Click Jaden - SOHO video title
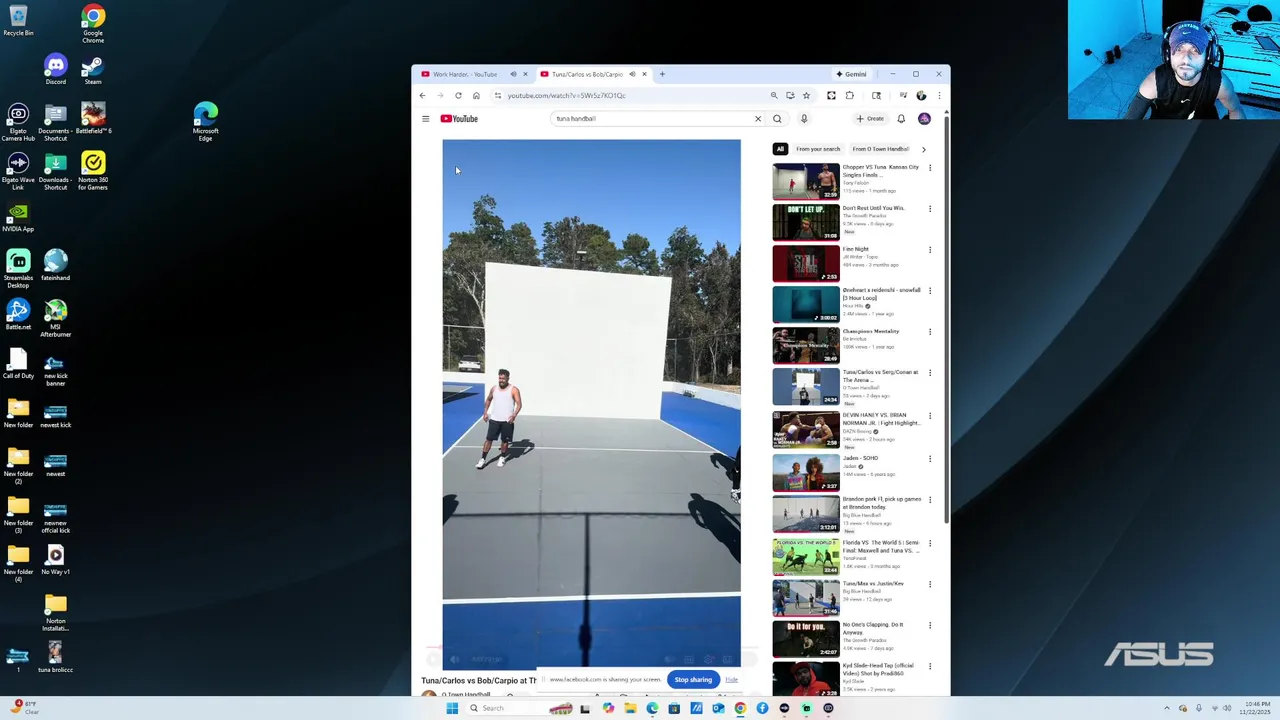The width and height of the screenshot is (1280, 720). pos(860,458)
